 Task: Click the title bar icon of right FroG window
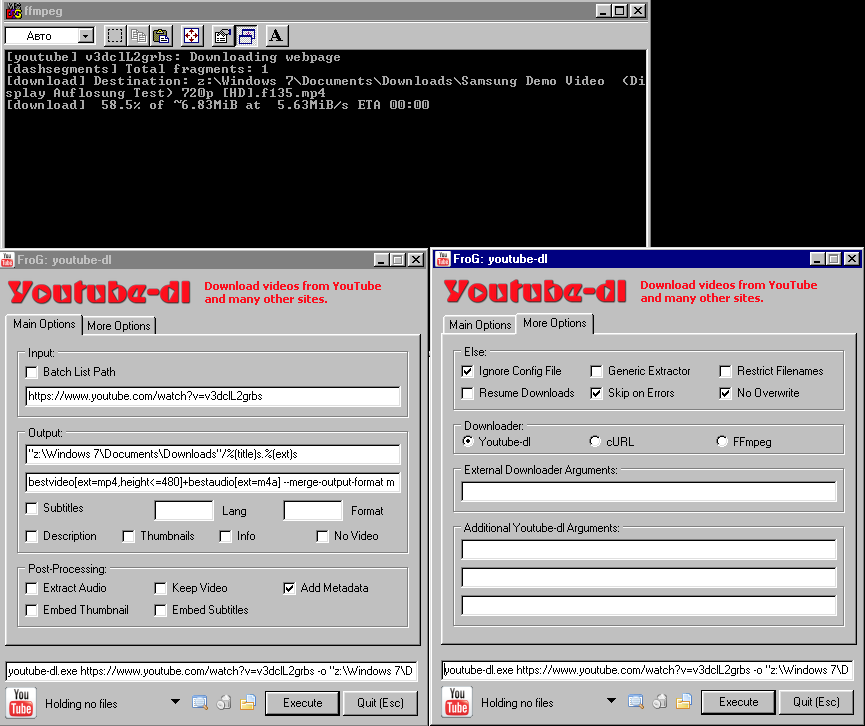[x=442, y=258]
